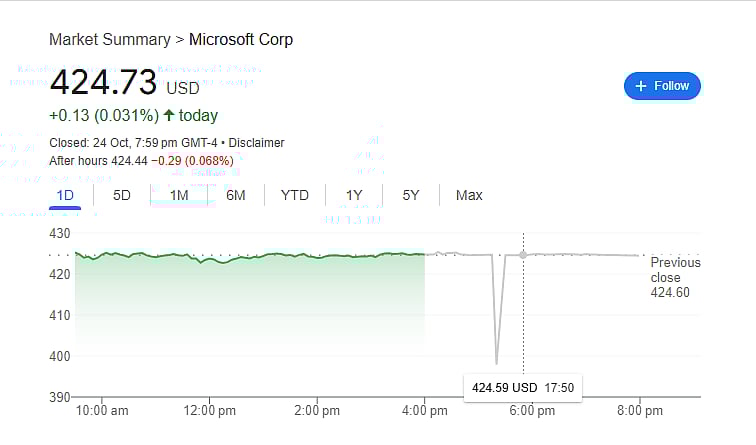This screenshot has width=756, height=445.
Task: Select the 5Y range tab
Action: [x=411, y=195]
